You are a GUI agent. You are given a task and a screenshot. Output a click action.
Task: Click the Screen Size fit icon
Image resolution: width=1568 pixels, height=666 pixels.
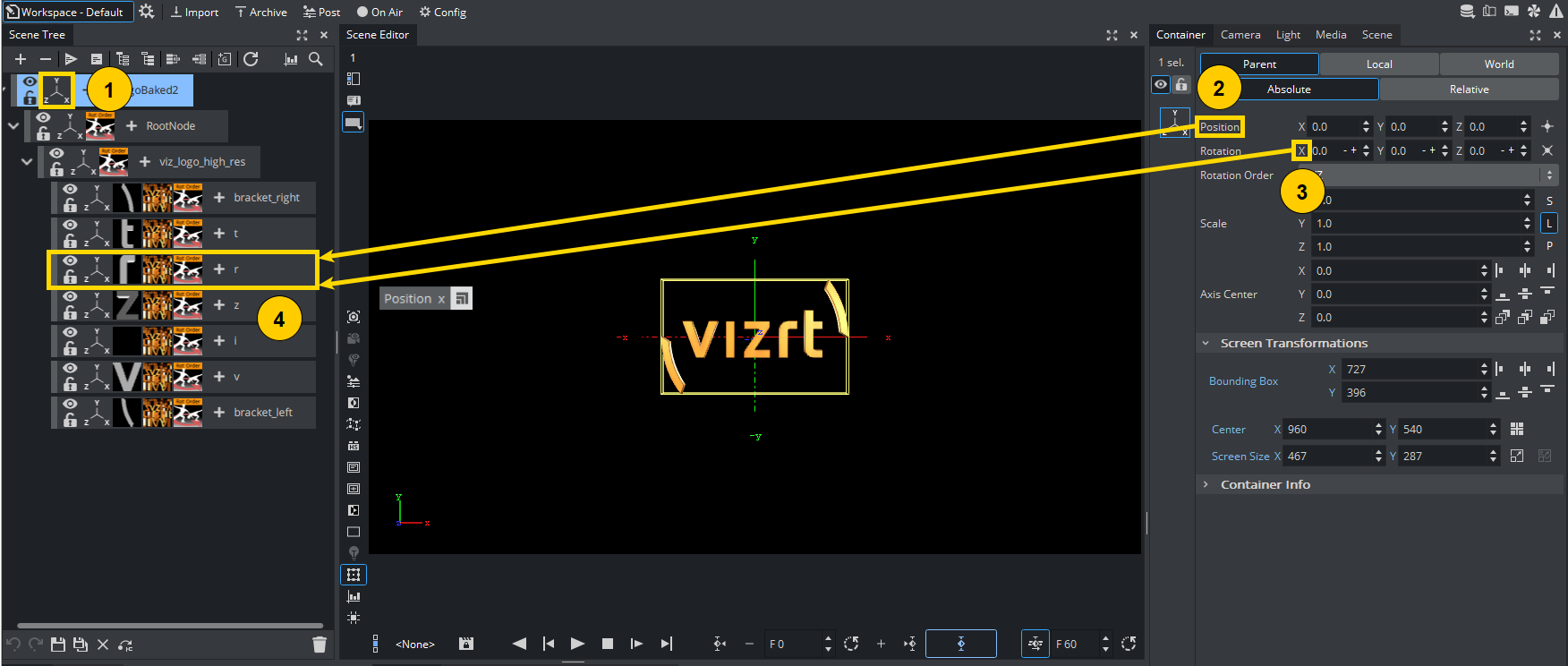tap(1517, 456)
